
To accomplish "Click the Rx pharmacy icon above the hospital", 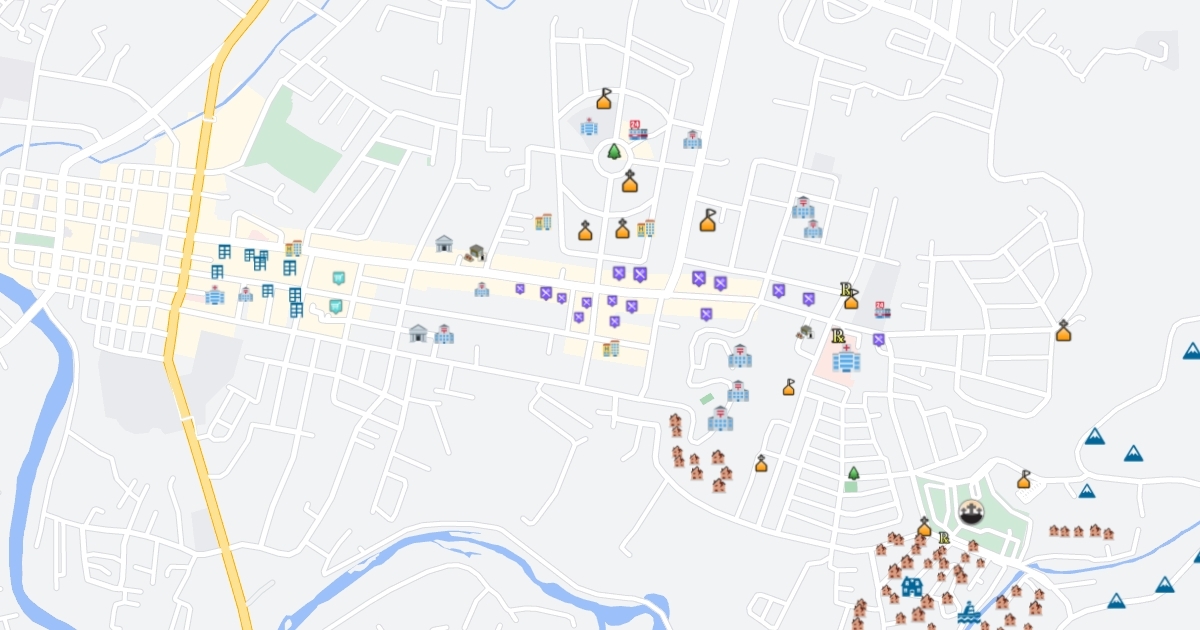I will [838, 335].
